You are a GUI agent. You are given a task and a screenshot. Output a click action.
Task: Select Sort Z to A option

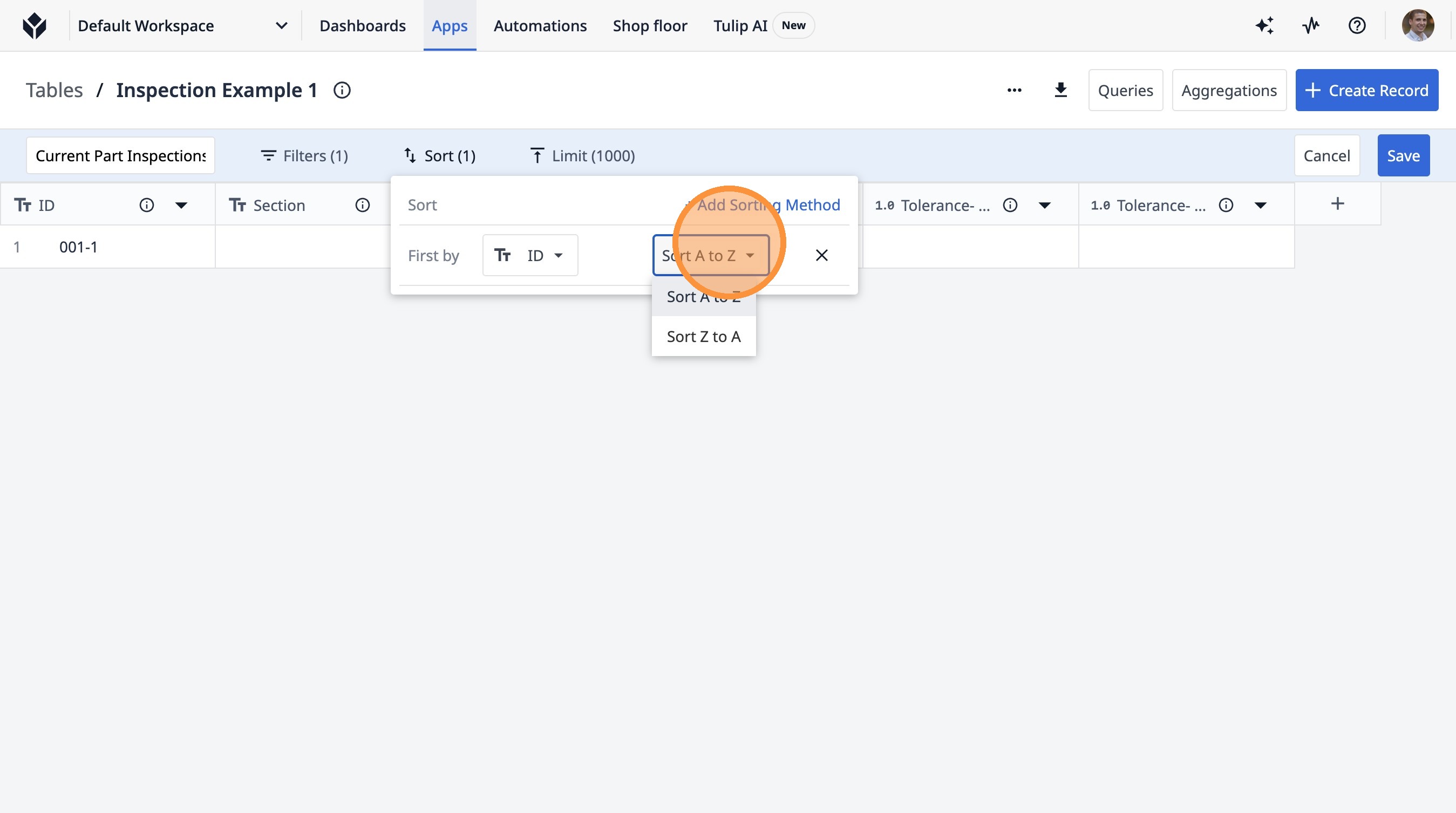click(x=703, y=337)
